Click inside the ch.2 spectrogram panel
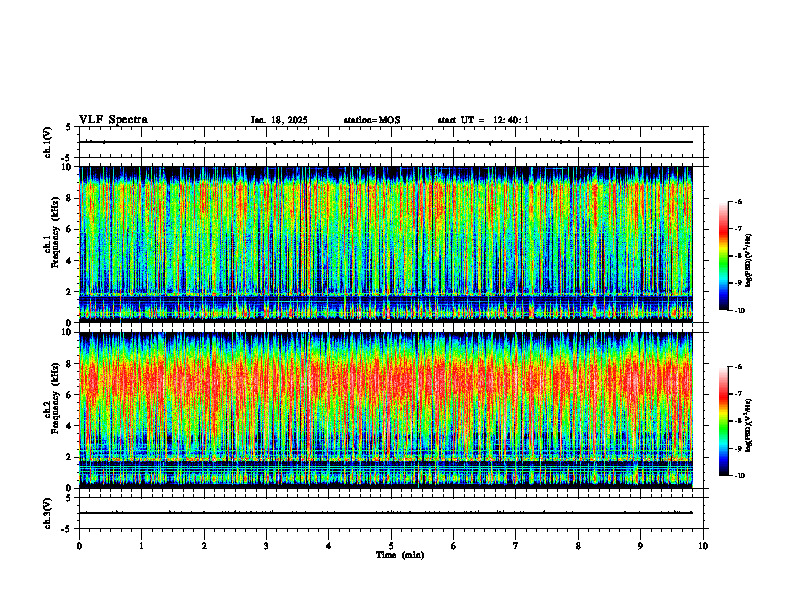Viewport: 792px width, 612px height. [x=386, y=410]
